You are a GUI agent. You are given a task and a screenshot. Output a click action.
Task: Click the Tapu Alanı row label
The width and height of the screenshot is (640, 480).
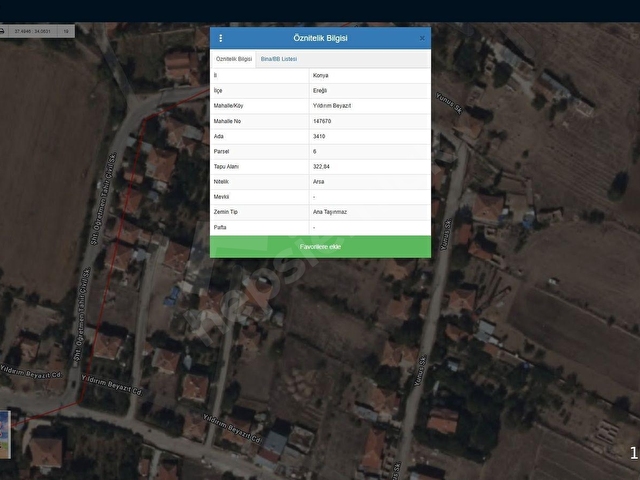tap(226, 167)
